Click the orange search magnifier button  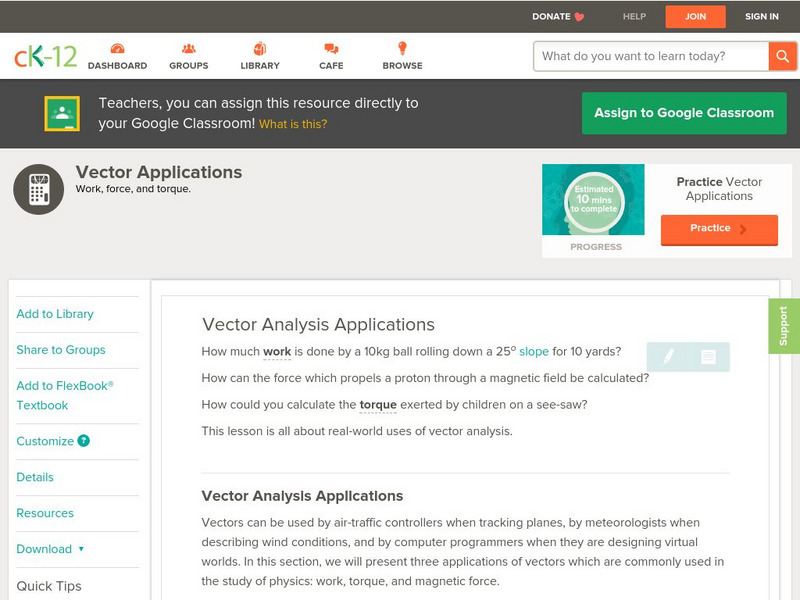coord(782,56)
